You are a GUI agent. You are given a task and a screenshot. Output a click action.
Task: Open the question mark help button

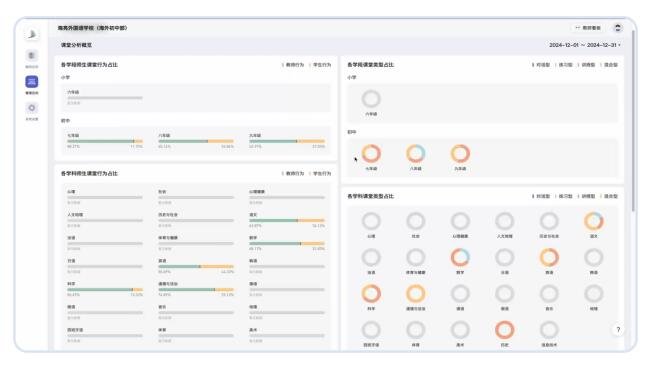(618, 330)
